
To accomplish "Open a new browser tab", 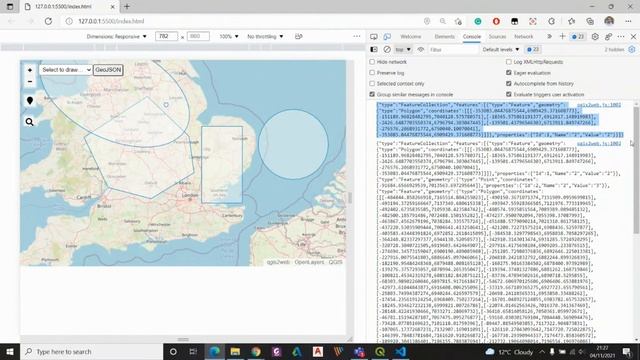I will click(x=127, y=7).
